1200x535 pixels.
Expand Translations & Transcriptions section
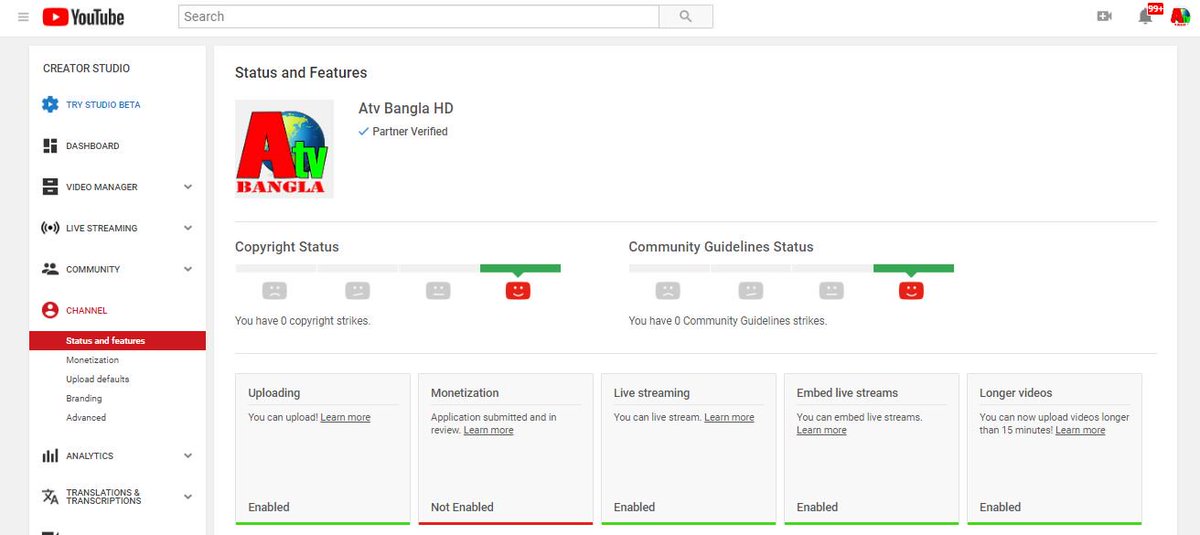188,497
